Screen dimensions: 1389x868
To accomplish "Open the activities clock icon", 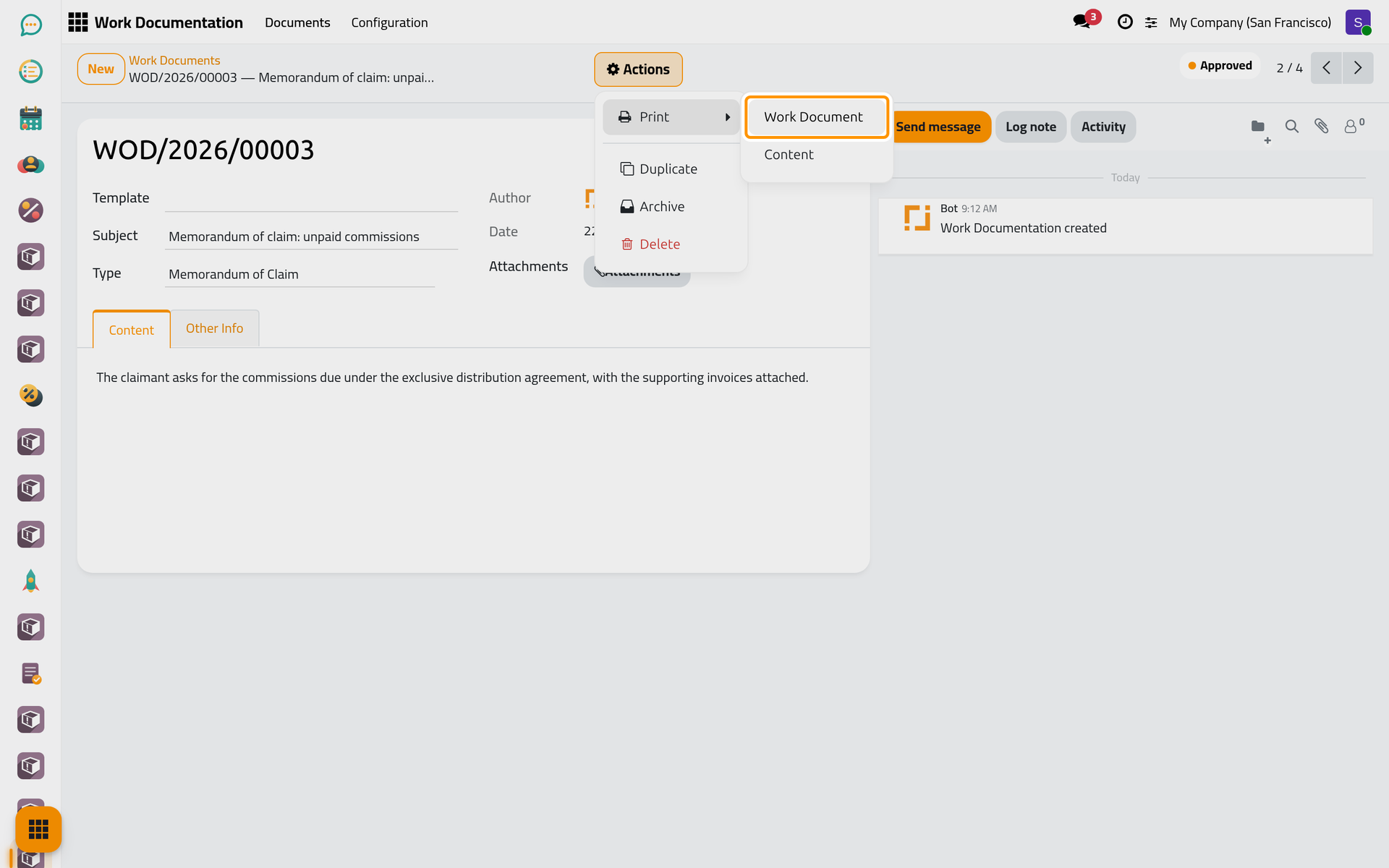I will point(1125,22).
